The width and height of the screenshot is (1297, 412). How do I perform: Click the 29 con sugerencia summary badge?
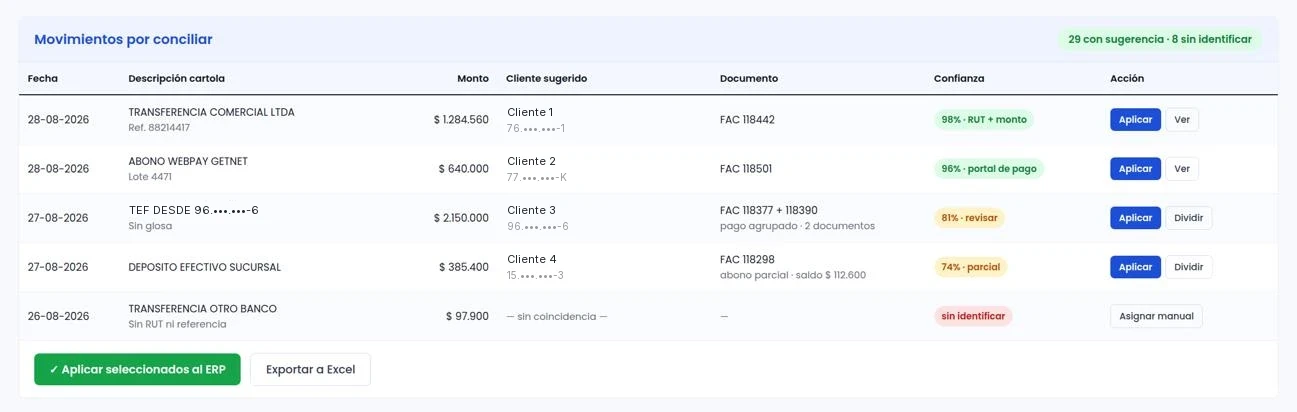pos(1160,39)
